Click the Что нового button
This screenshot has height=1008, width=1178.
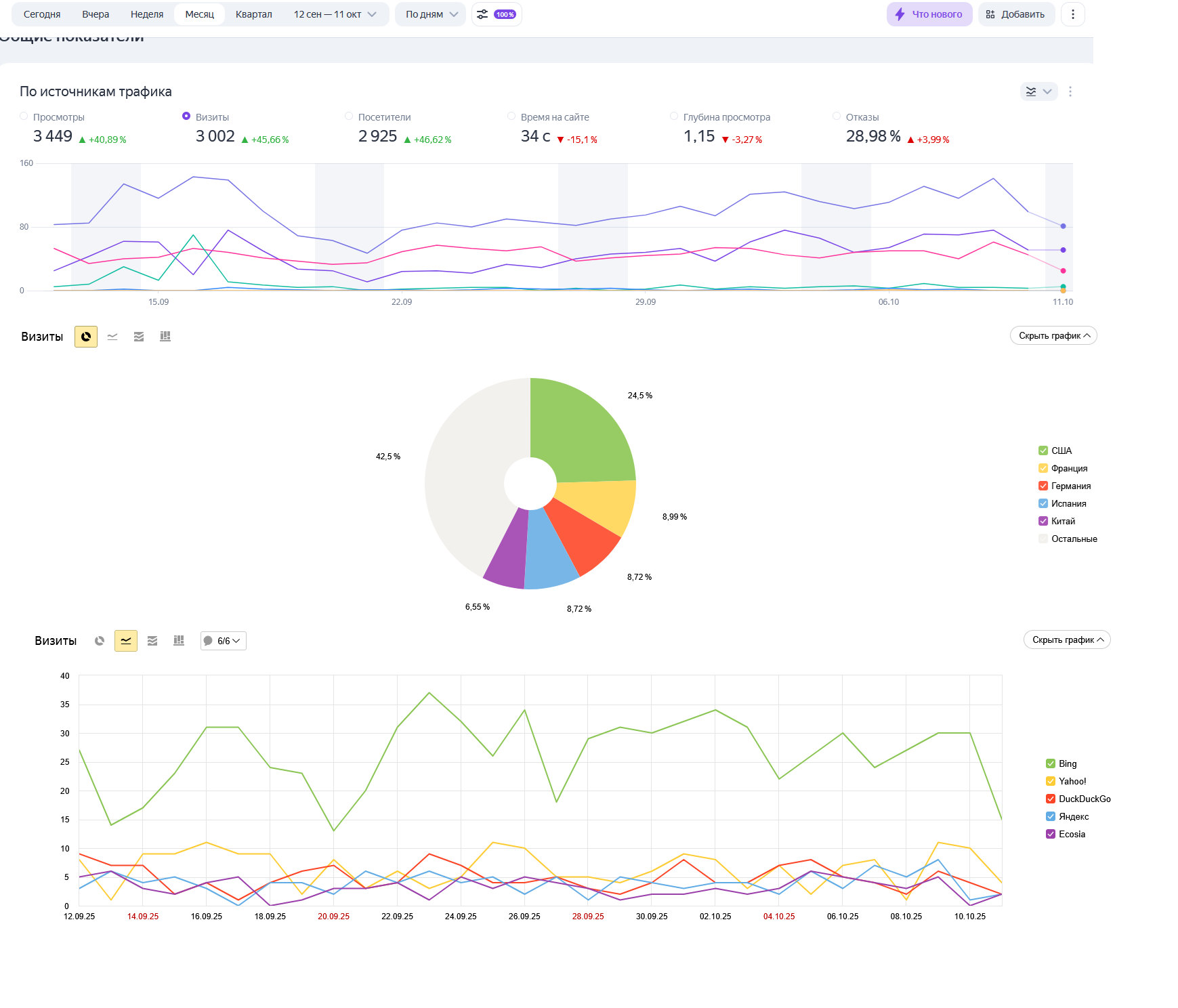[929, 14]
